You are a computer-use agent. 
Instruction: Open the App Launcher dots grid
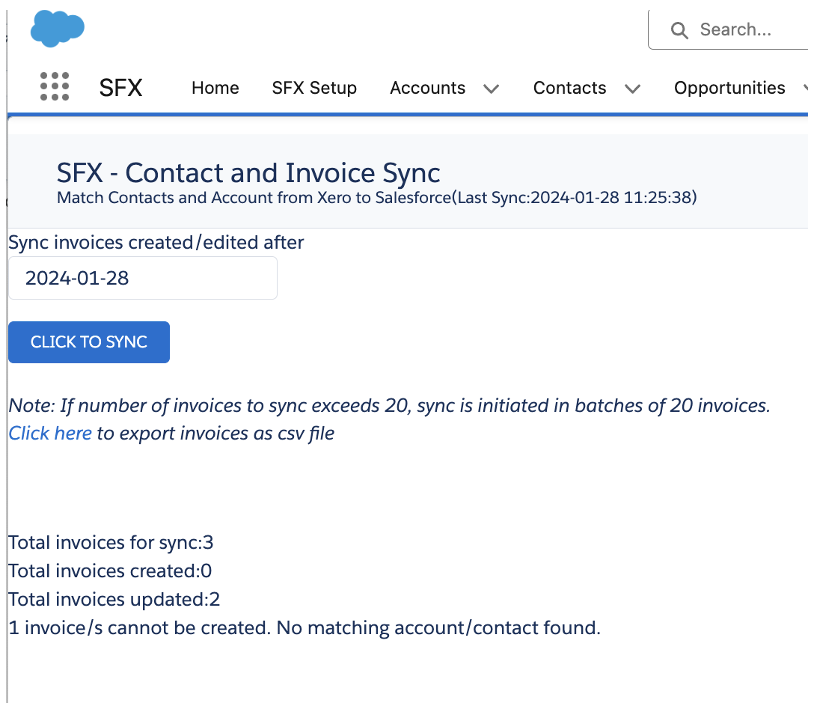pyautogui.click(x=55, y=87)
